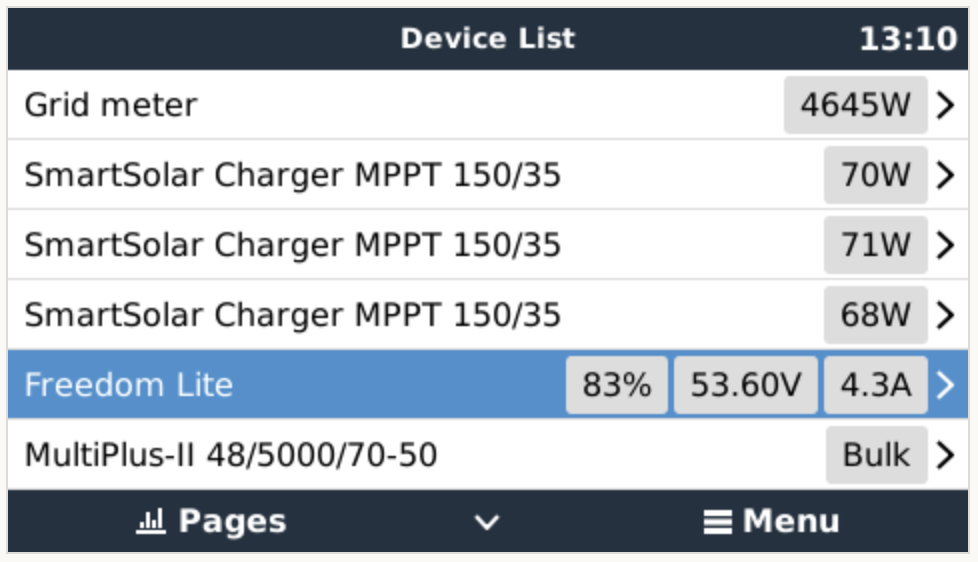978x562 pixels.
Task: Select the Freedom Lite device entry
Action: [129, 385]
